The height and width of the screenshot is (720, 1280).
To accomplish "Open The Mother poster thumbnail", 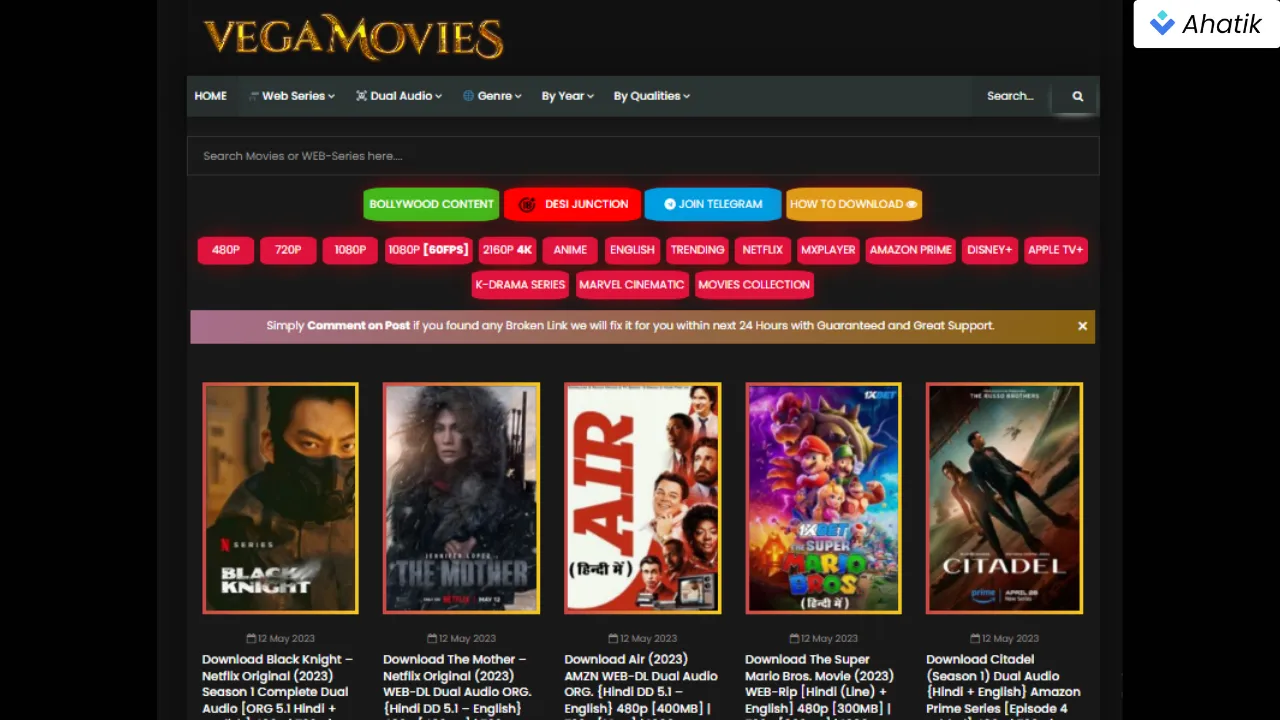I will coord(461,498).
